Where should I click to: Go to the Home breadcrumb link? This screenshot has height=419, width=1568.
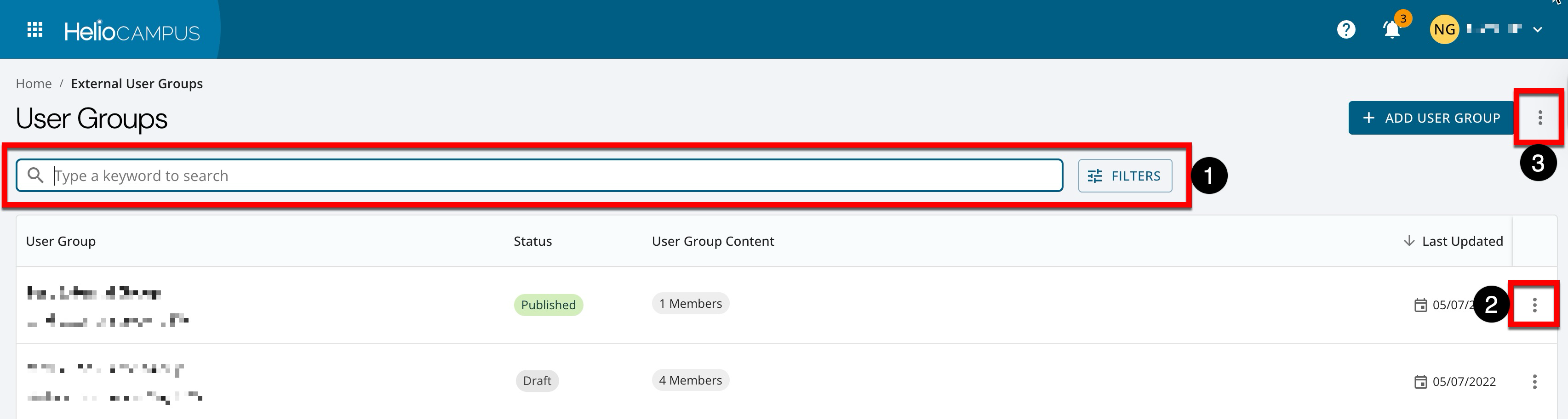point(34,83)
